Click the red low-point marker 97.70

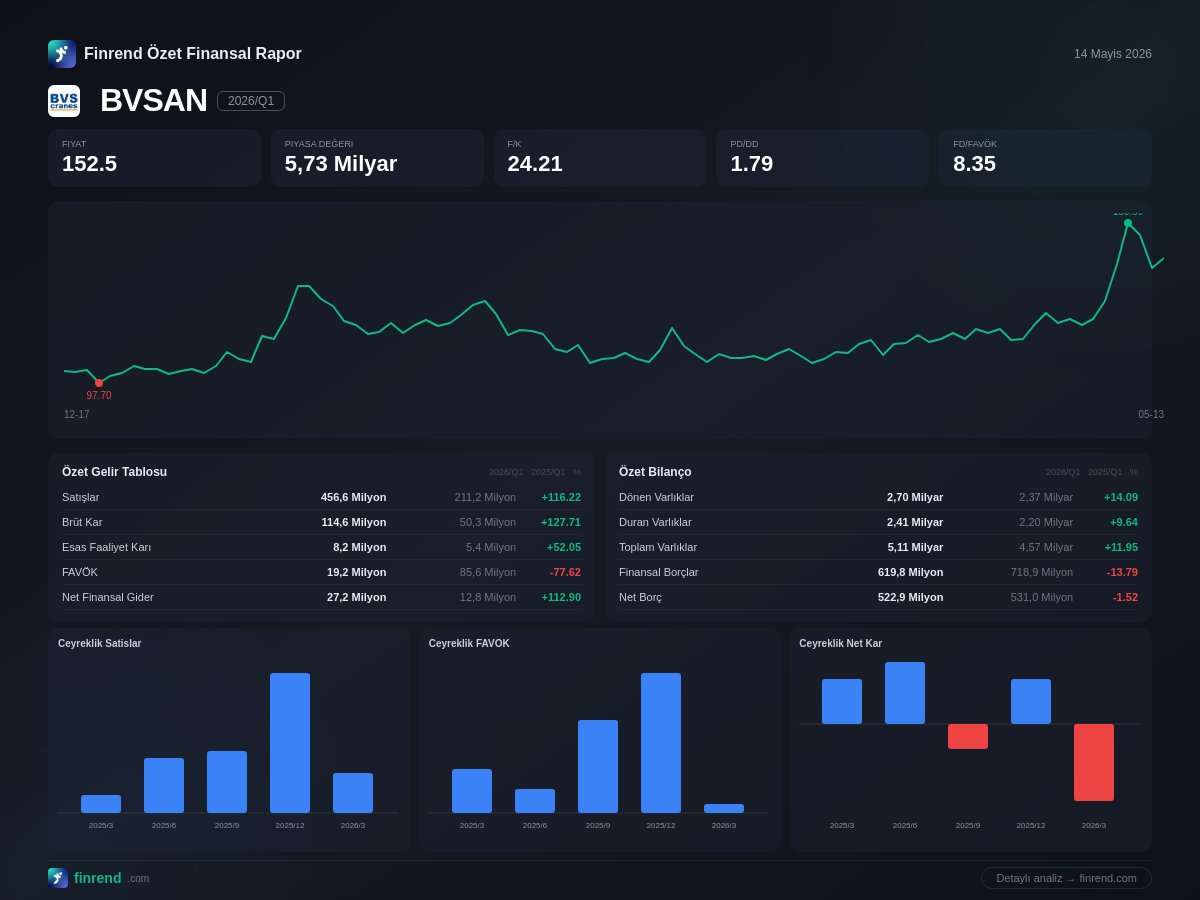click(99, 383)
